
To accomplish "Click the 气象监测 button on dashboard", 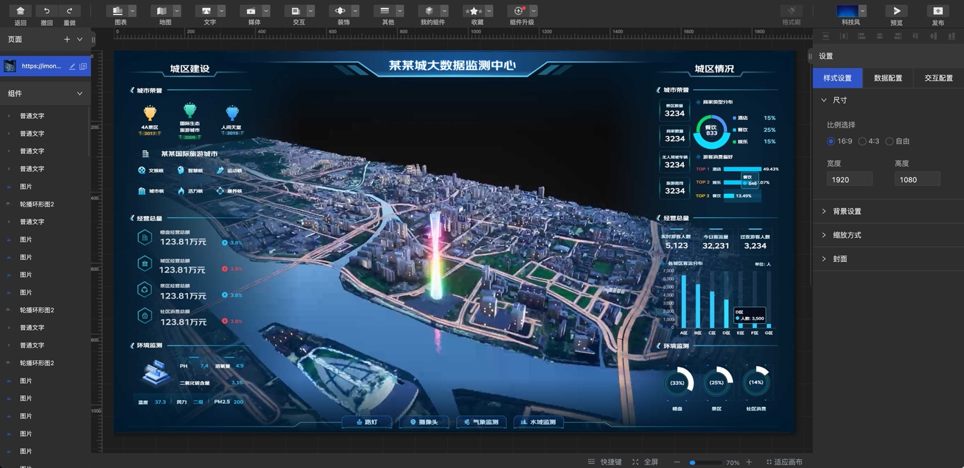I will click(x=481, y=422).
